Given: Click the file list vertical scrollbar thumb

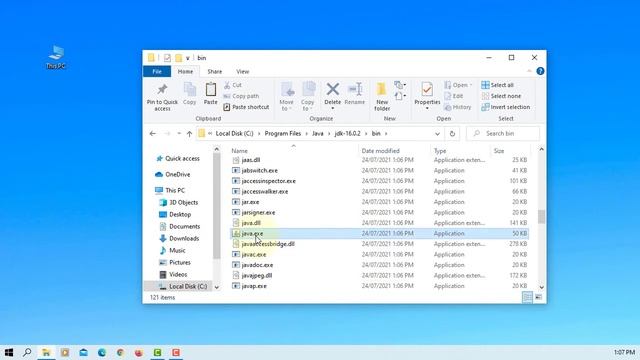Looking at the screenshot, I should point(541,217).
